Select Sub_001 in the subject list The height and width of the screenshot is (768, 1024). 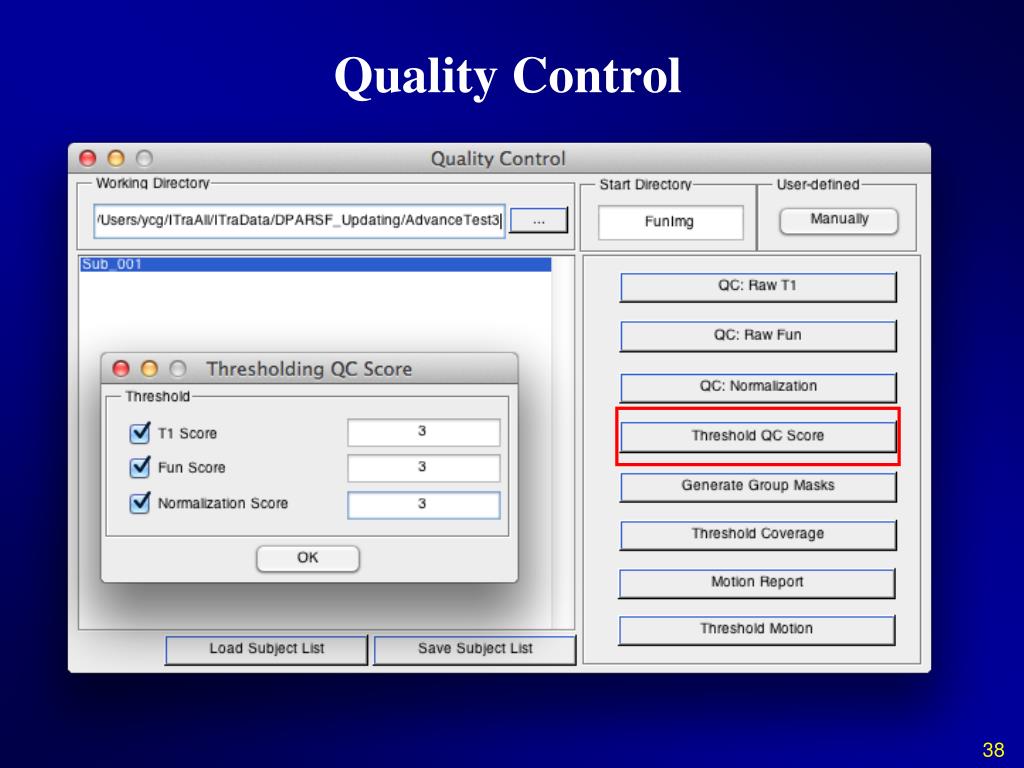[315, 264]
